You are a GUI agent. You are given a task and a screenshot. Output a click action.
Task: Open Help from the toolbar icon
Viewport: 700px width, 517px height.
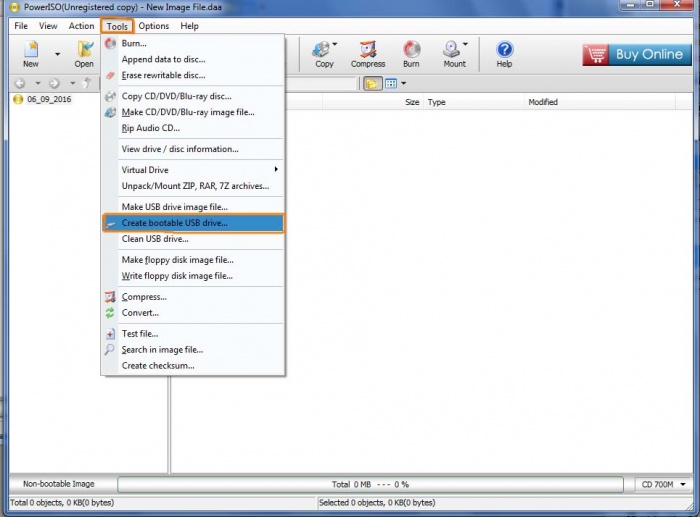pyautogui.click(x=504, y=53)
